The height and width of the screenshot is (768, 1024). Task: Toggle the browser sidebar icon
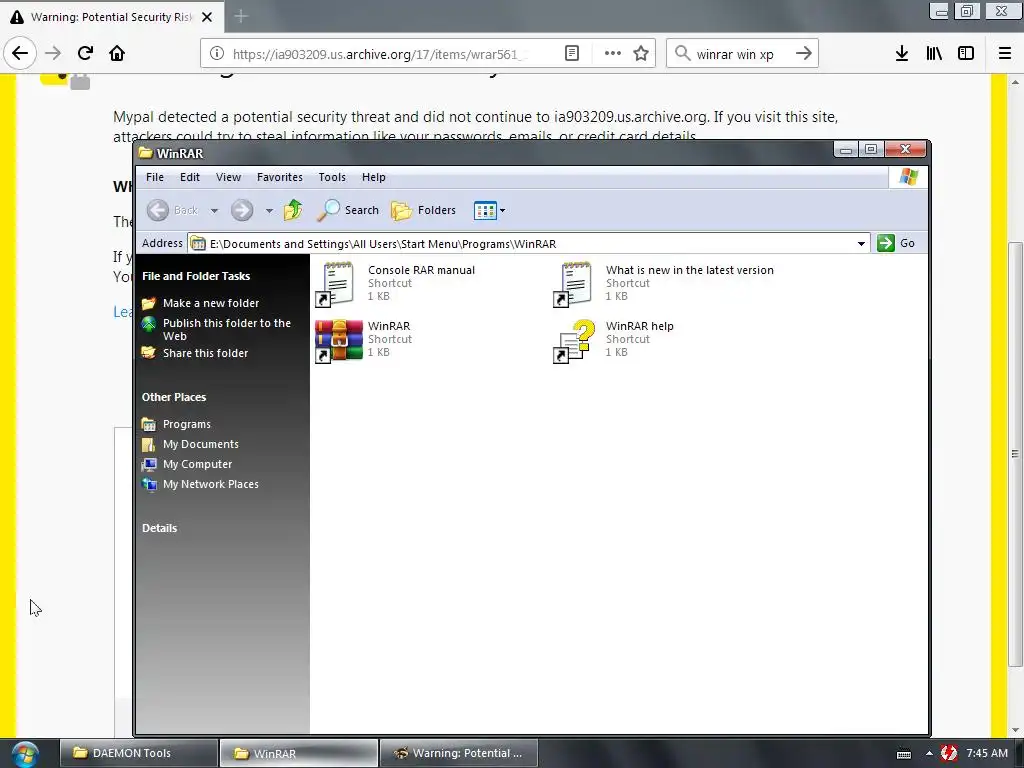966,54
